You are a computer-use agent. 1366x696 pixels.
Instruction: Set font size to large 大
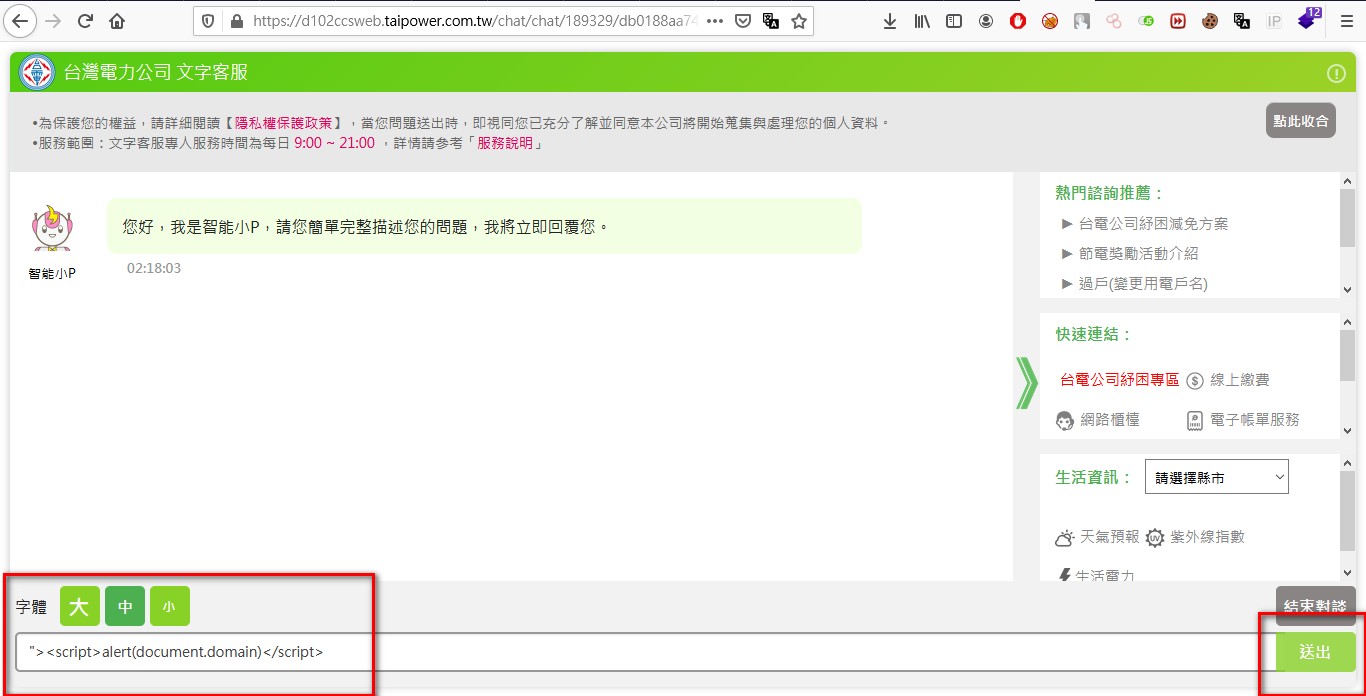(80, 606)
